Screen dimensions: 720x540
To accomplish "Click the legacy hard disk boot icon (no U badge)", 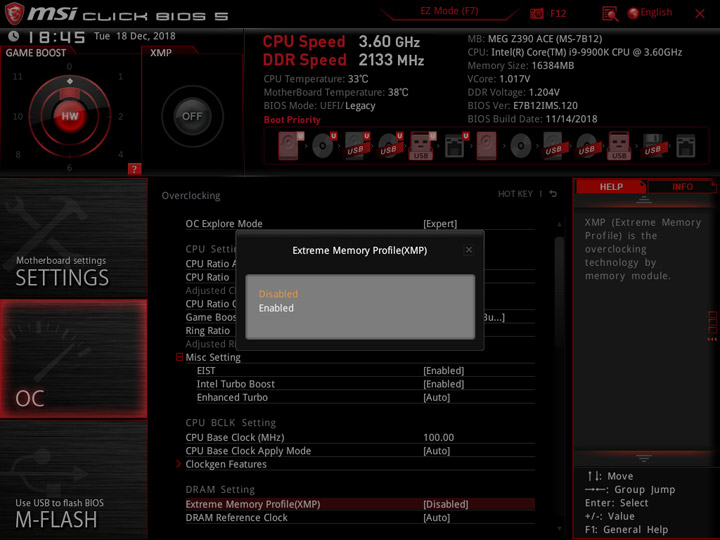I will coord(487,146).
